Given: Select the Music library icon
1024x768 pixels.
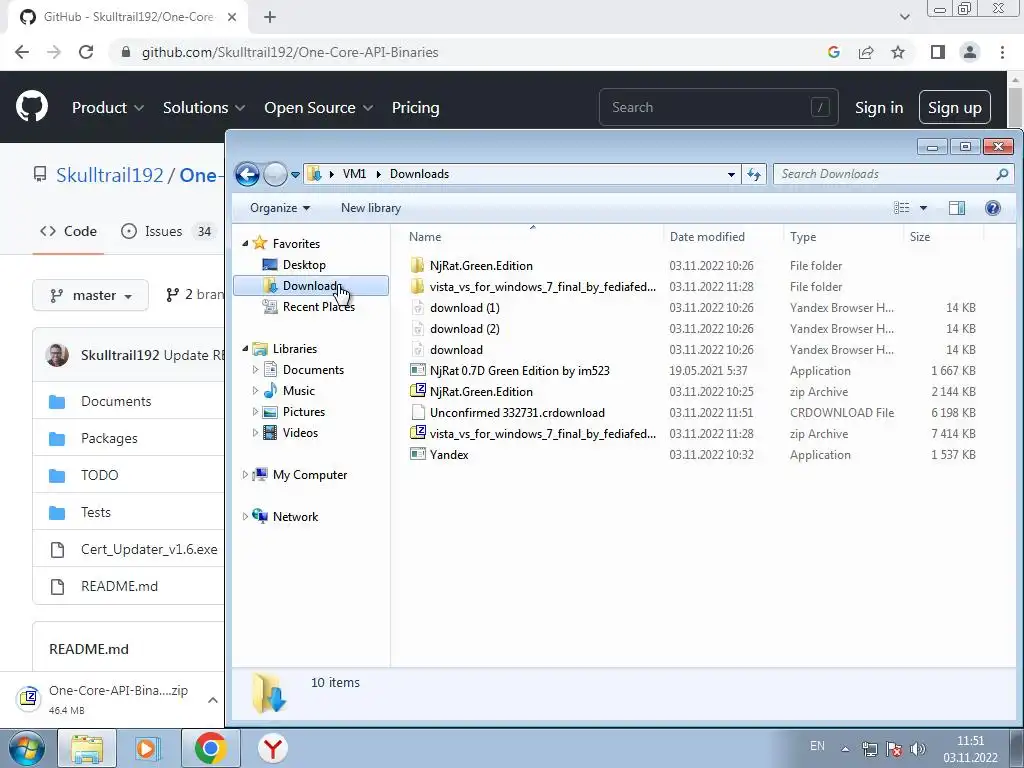Looking at the screenshot, I should pyautogui.click(x=270, y=391).
